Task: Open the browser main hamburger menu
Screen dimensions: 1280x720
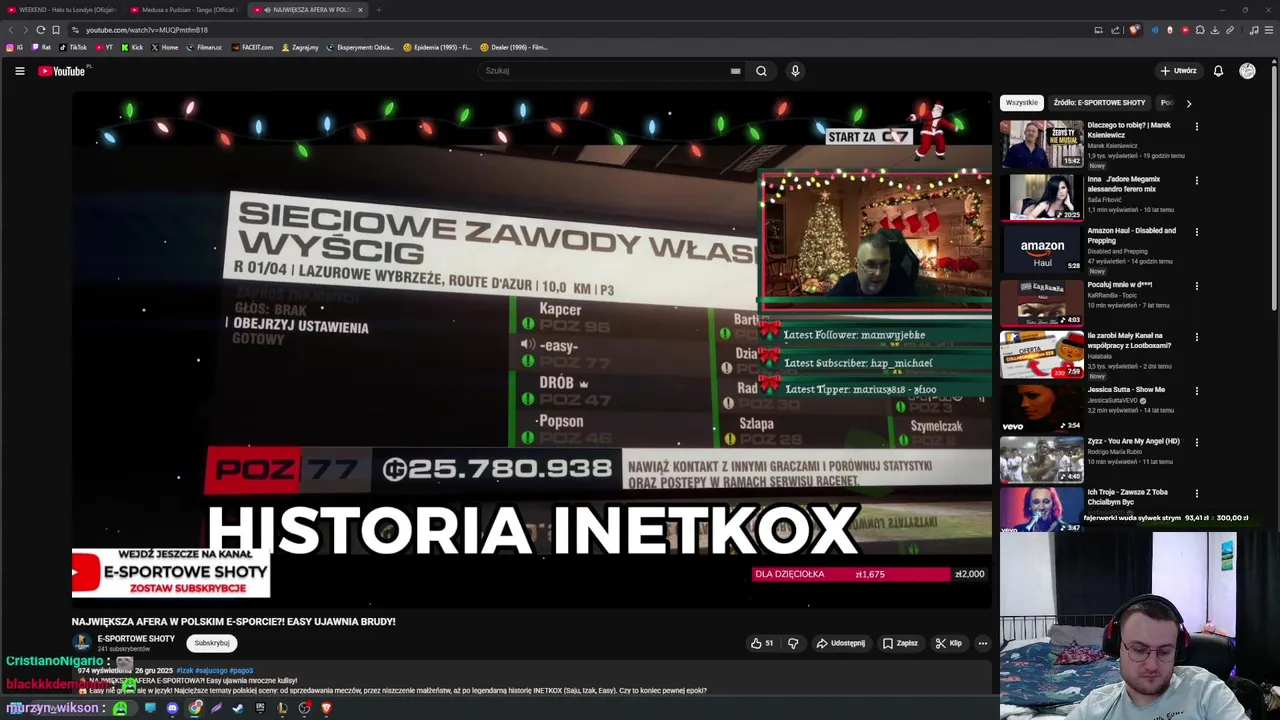Action: 1269,30
